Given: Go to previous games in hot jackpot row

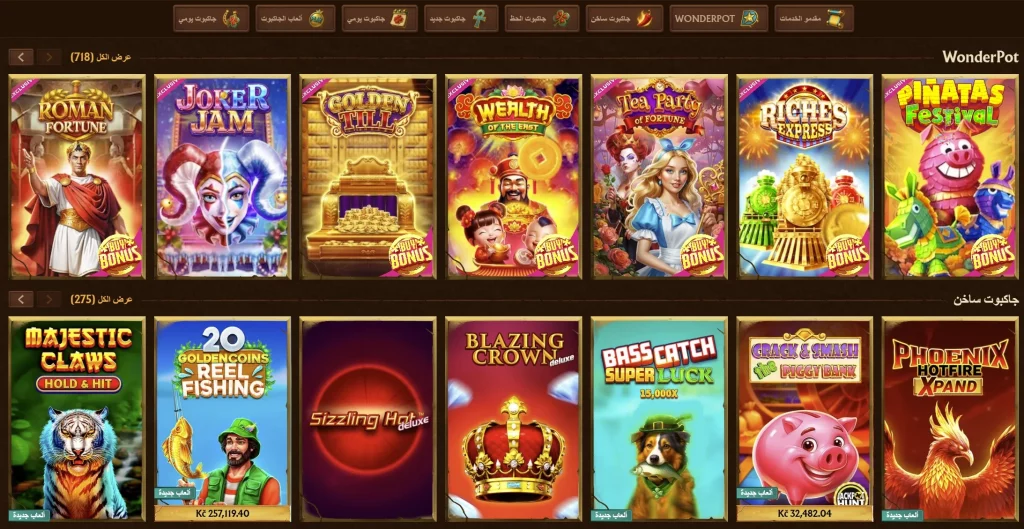Looking at the screenshot, I should pyautogui.click(x=48, y=299).
